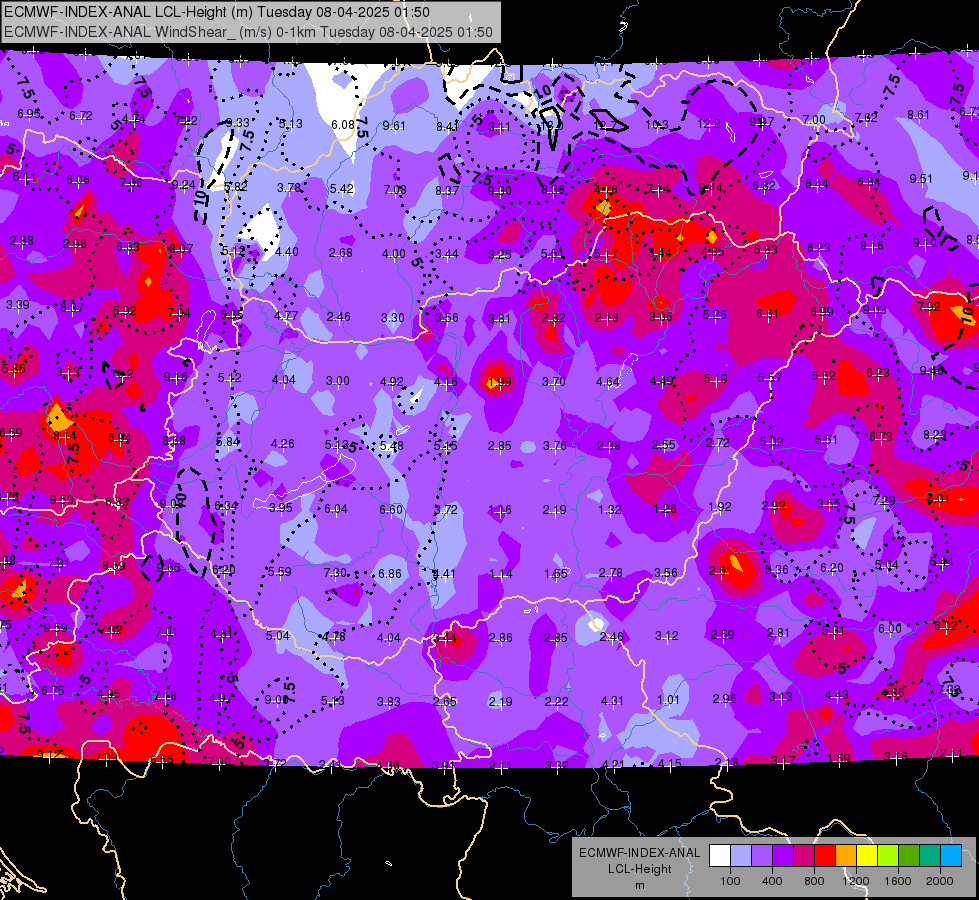
Task: Click the wind shear value 3.76
Action: point(554,445)
